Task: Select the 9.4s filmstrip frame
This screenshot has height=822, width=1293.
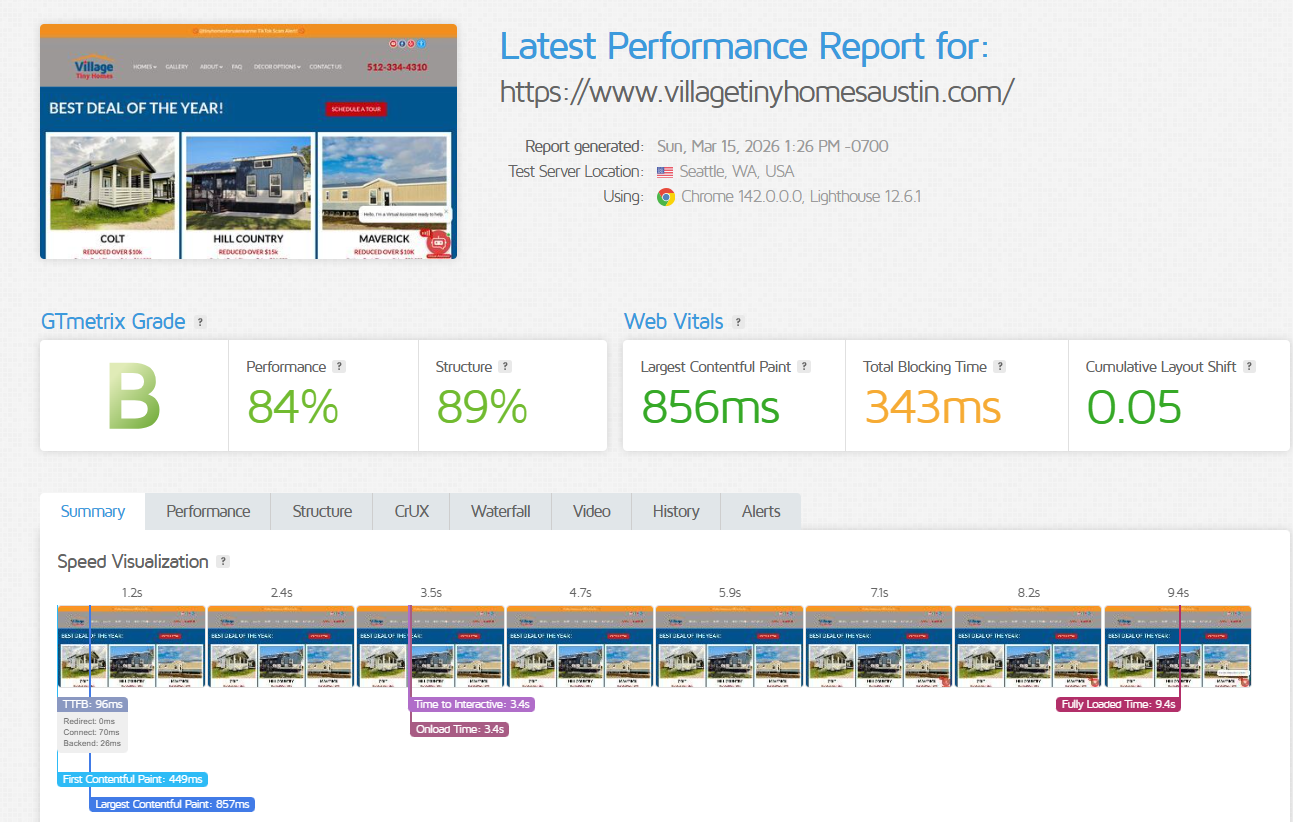Action: (1178, 646)
